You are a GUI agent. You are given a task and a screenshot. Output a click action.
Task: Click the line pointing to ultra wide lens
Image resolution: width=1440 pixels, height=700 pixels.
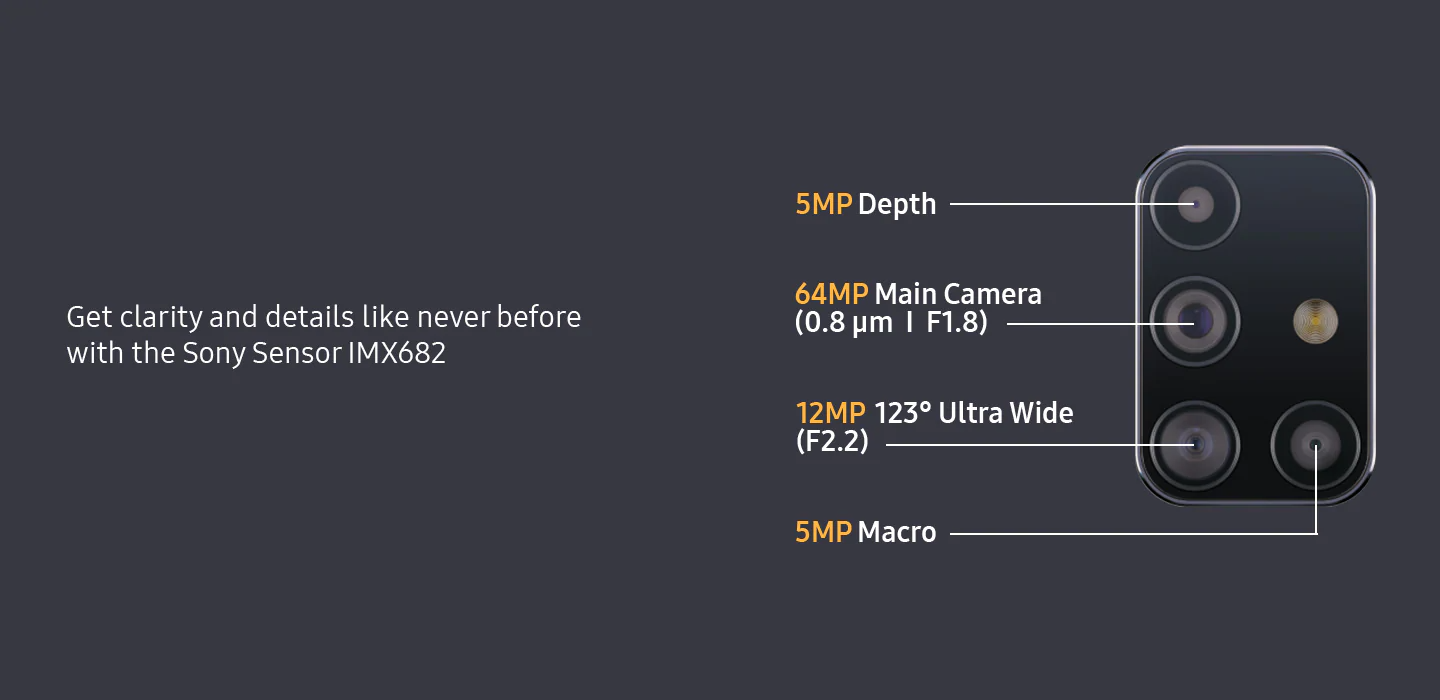click(1040, 443)
